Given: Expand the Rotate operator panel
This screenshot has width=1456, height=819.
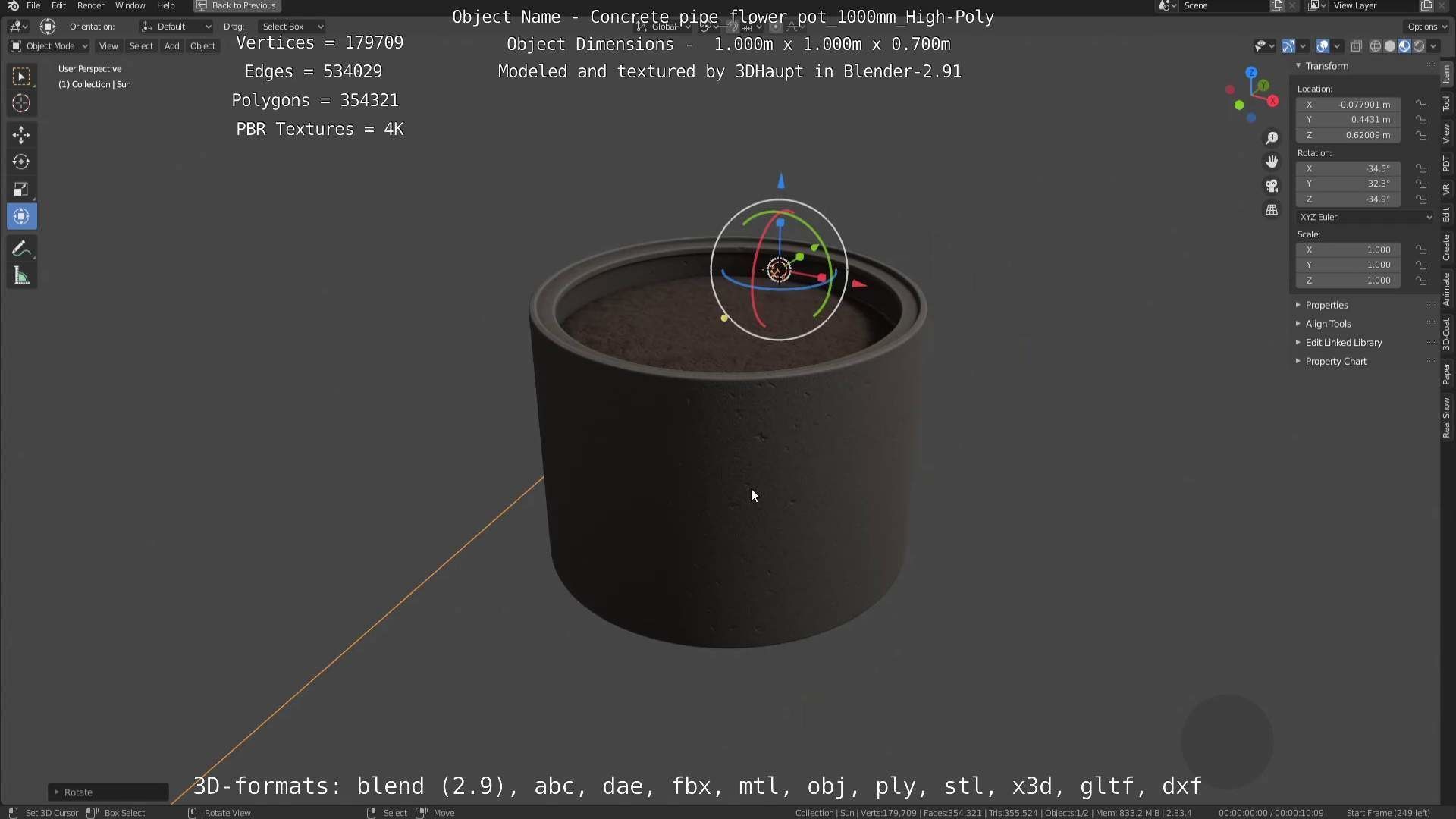Looking at the screenshot, I should coord(108,792).
